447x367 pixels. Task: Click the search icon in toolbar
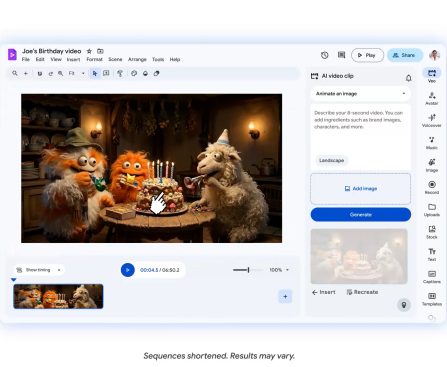[x=15, y=73]
